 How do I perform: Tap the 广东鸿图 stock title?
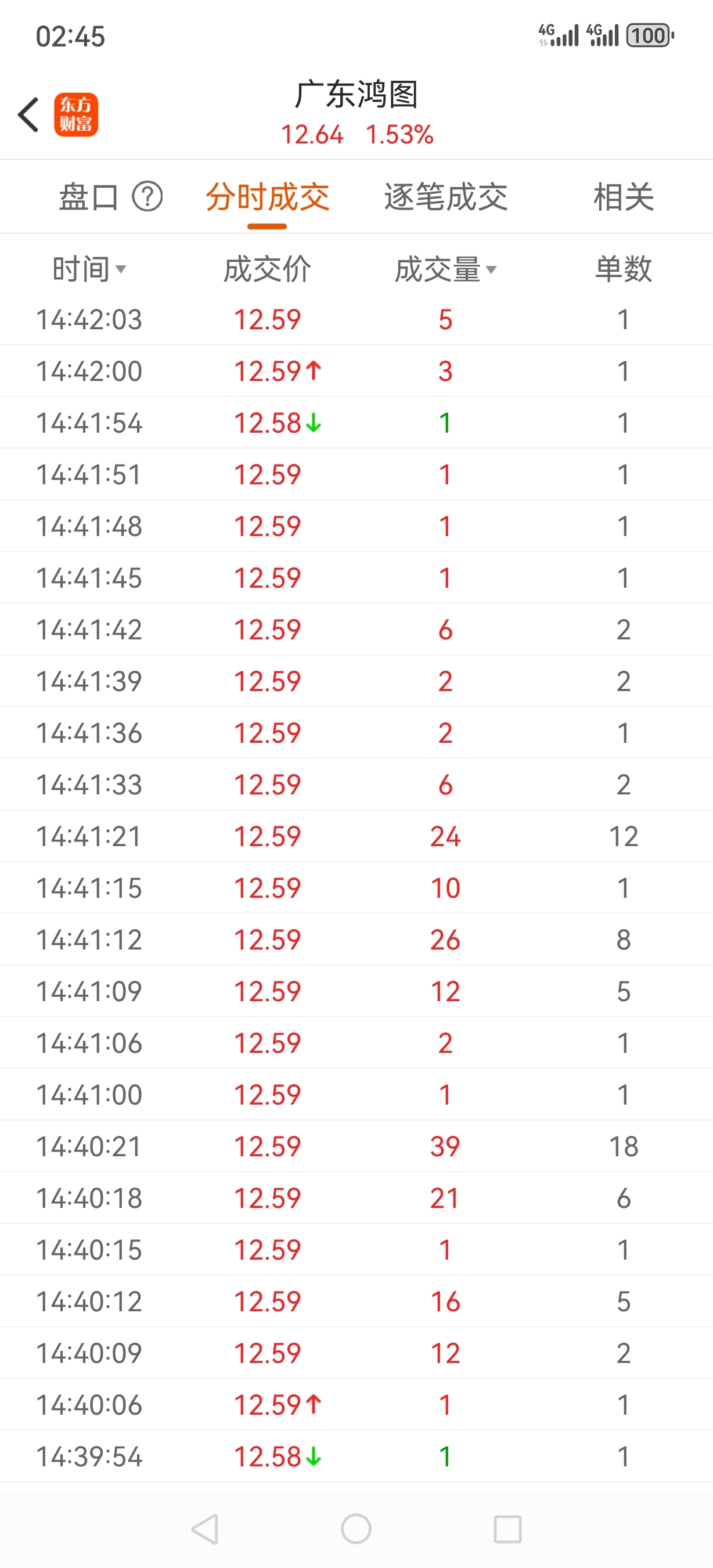(x=356, y=95)
